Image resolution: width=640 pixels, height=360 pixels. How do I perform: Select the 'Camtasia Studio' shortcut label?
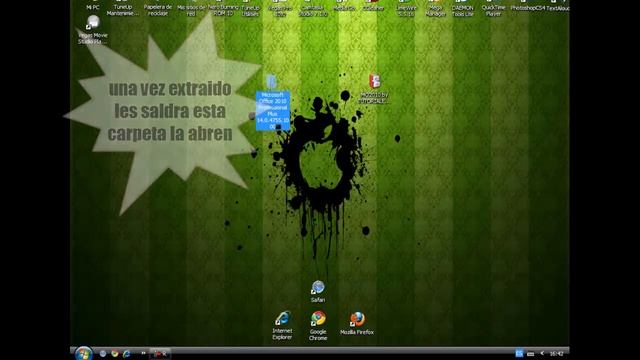point(313,11)
